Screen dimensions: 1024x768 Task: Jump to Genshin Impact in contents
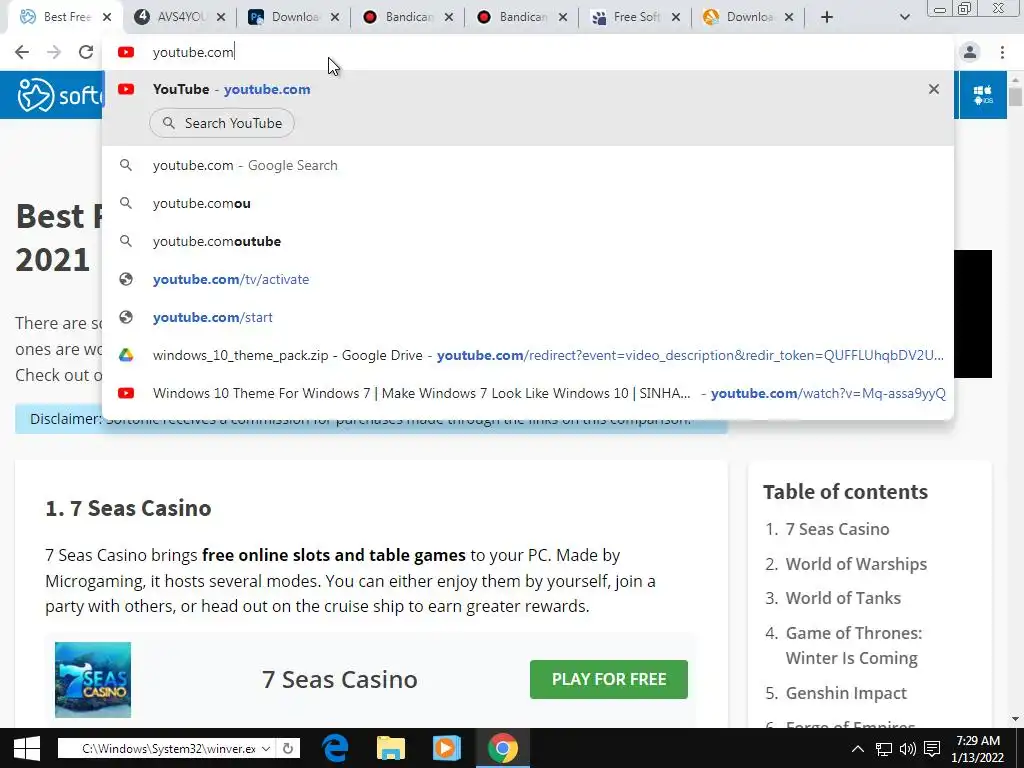[x=846, y=693]
